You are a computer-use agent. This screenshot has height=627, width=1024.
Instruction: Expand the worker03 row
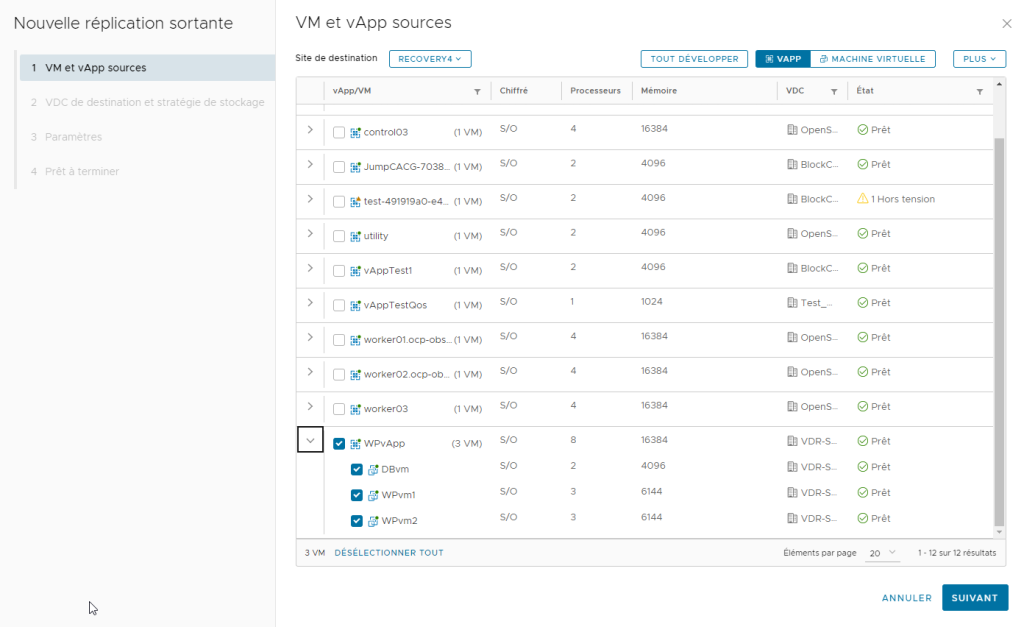pyautogui.click(x=310, y=406)
